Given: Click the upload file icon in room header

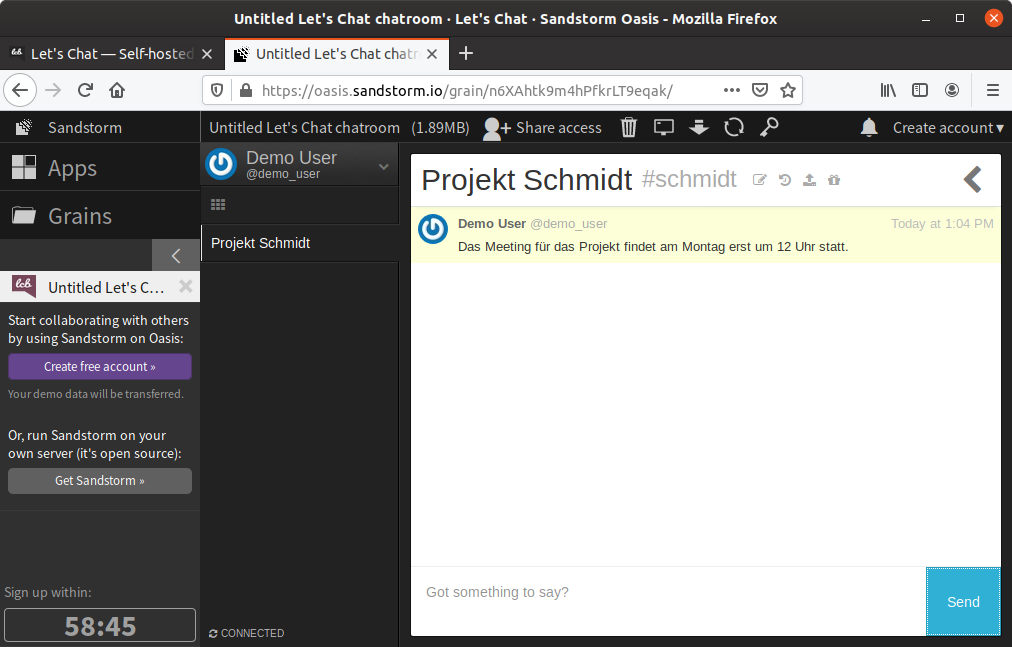Looking at the screenshot, I should (810, 180).
